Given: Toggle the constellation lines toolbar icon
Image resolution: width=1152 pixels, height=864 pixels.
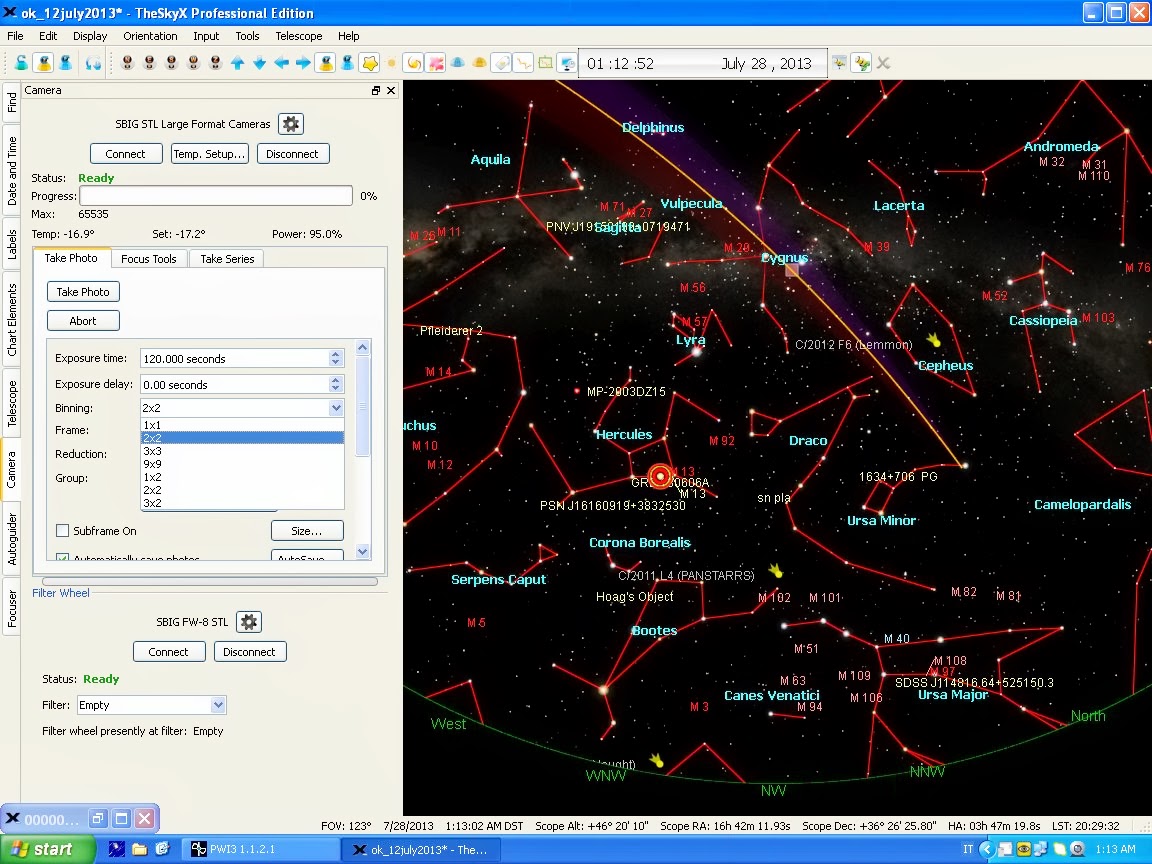Looking at the screenshot, I should [523, 63].
